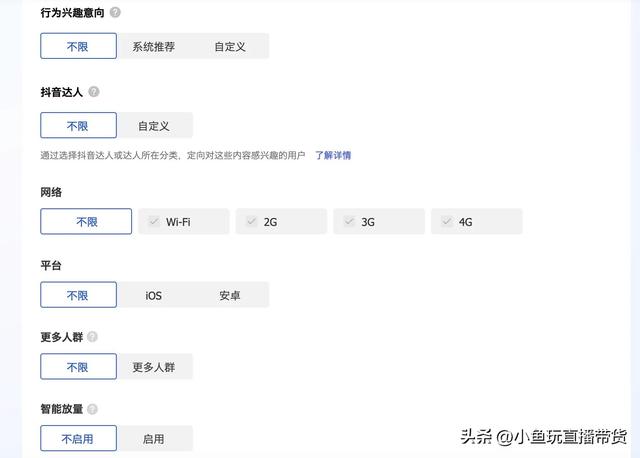Choose 安卓 platform option

[x=230, y=295]
